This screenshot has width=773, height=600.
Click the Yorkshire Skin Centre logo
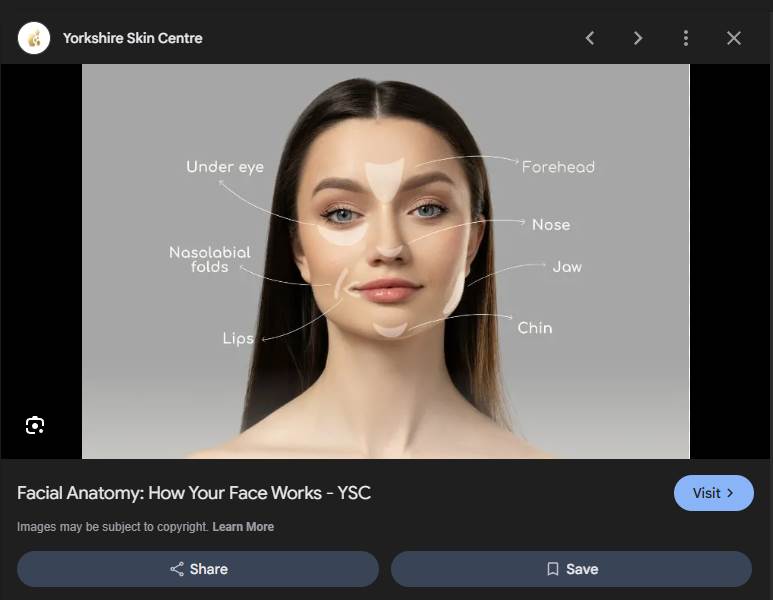34,38
